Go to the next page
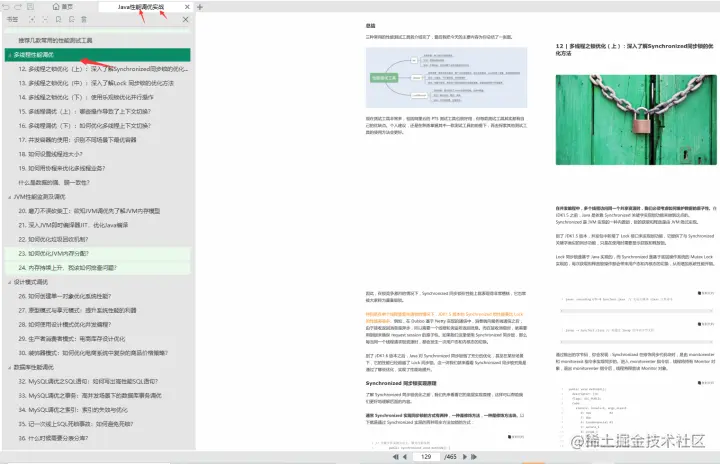 point(465,457)
